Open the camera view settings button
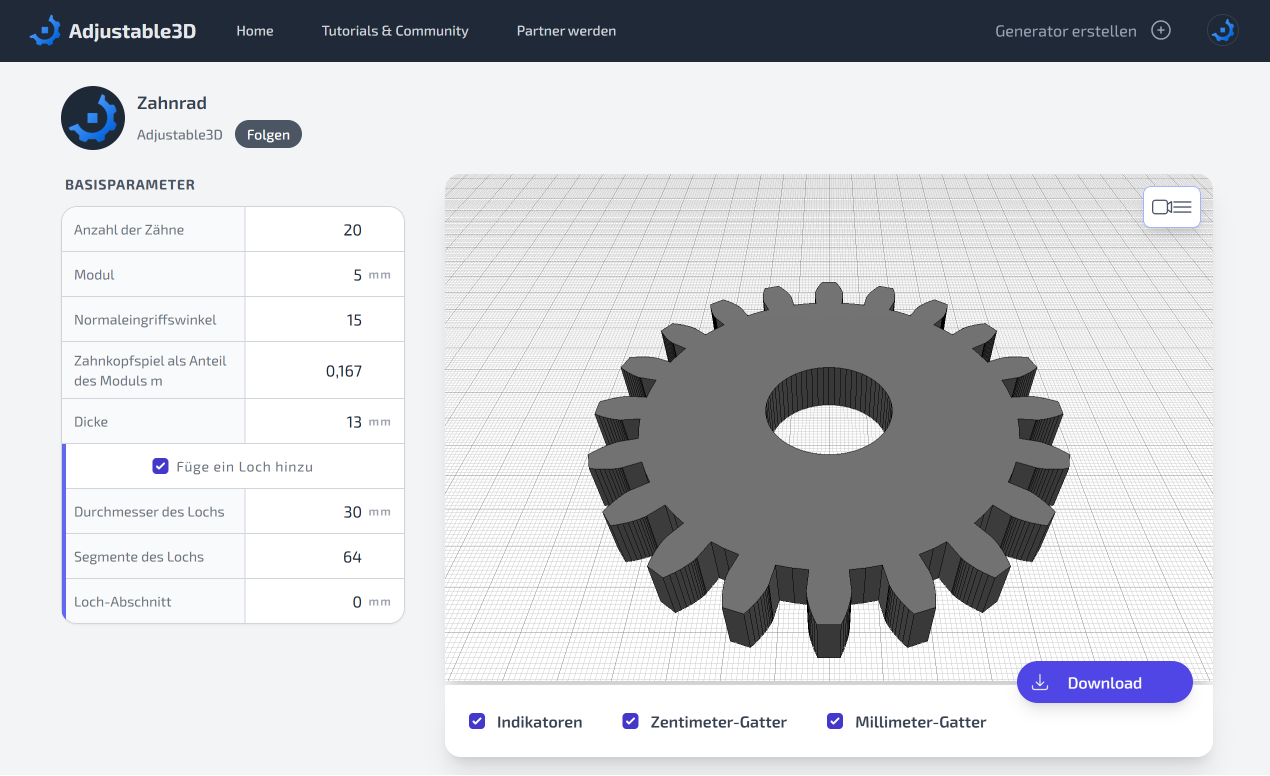The width and height of the screenshot is (1270, 776). (1172, 207)
